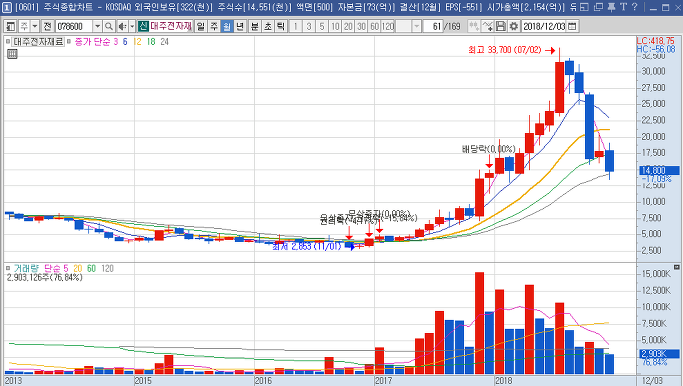Click interval button 120
The image size is (683, 386).
click(388, 27)
